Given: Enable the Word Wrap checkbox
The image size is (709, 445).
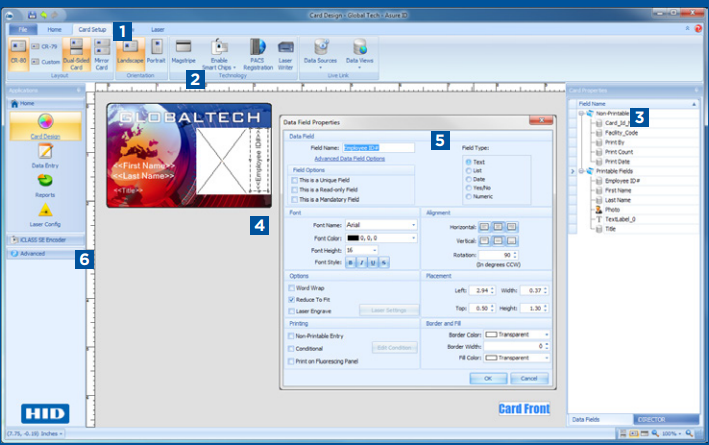Looking at the screenshot, I should [292, 288].
